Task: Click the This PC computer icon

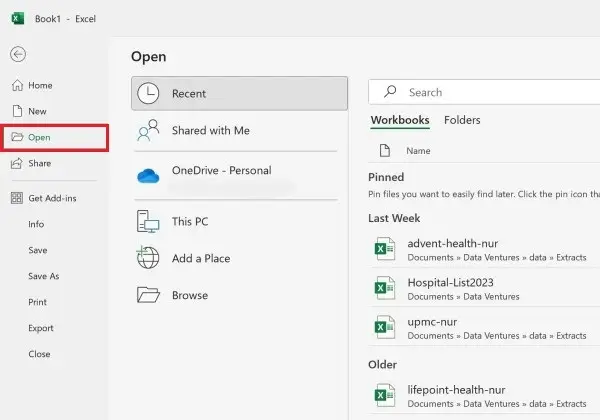Action: point(148,221)
